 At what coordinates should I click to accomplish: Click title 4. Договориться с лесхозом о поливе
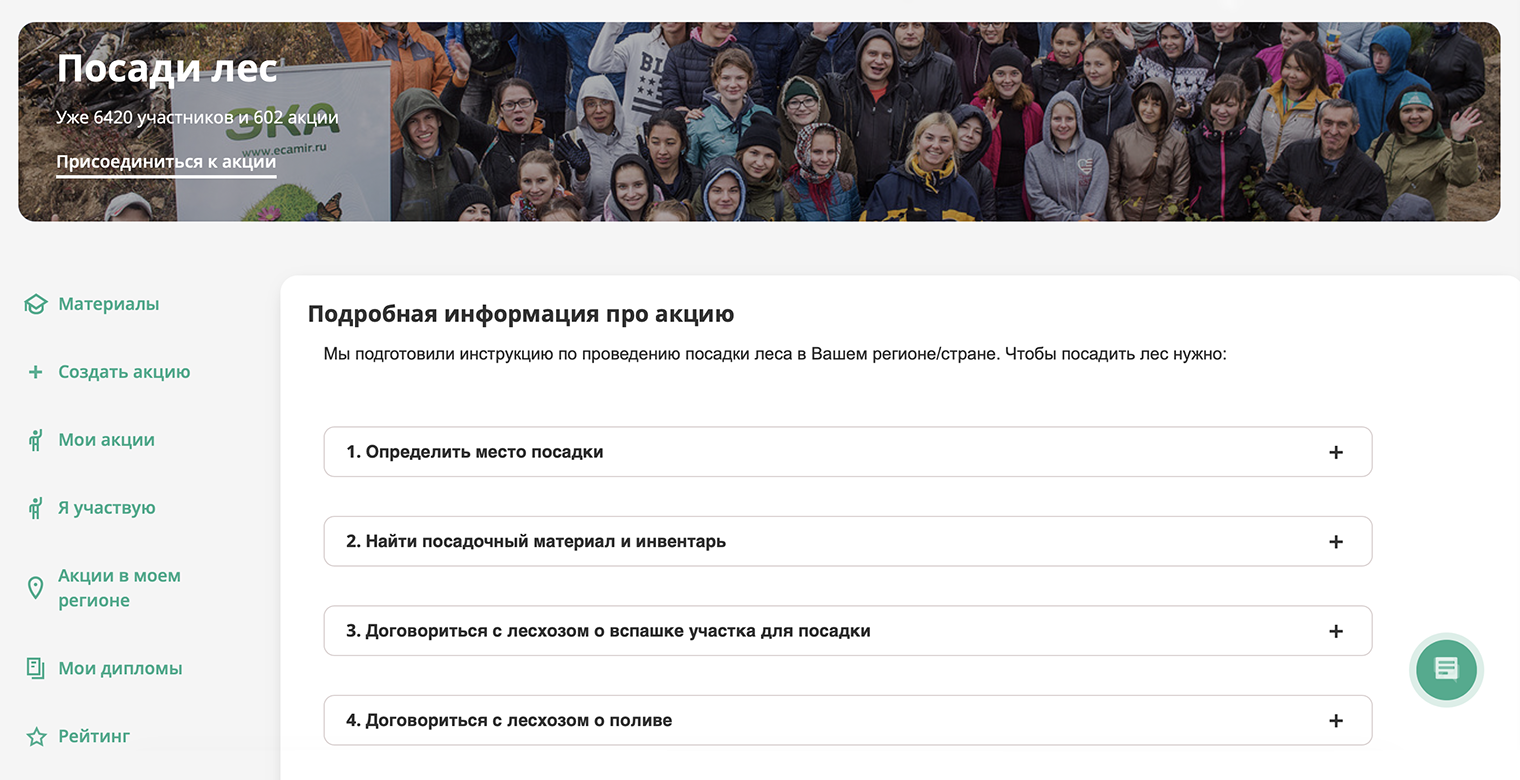click(509, 721)
